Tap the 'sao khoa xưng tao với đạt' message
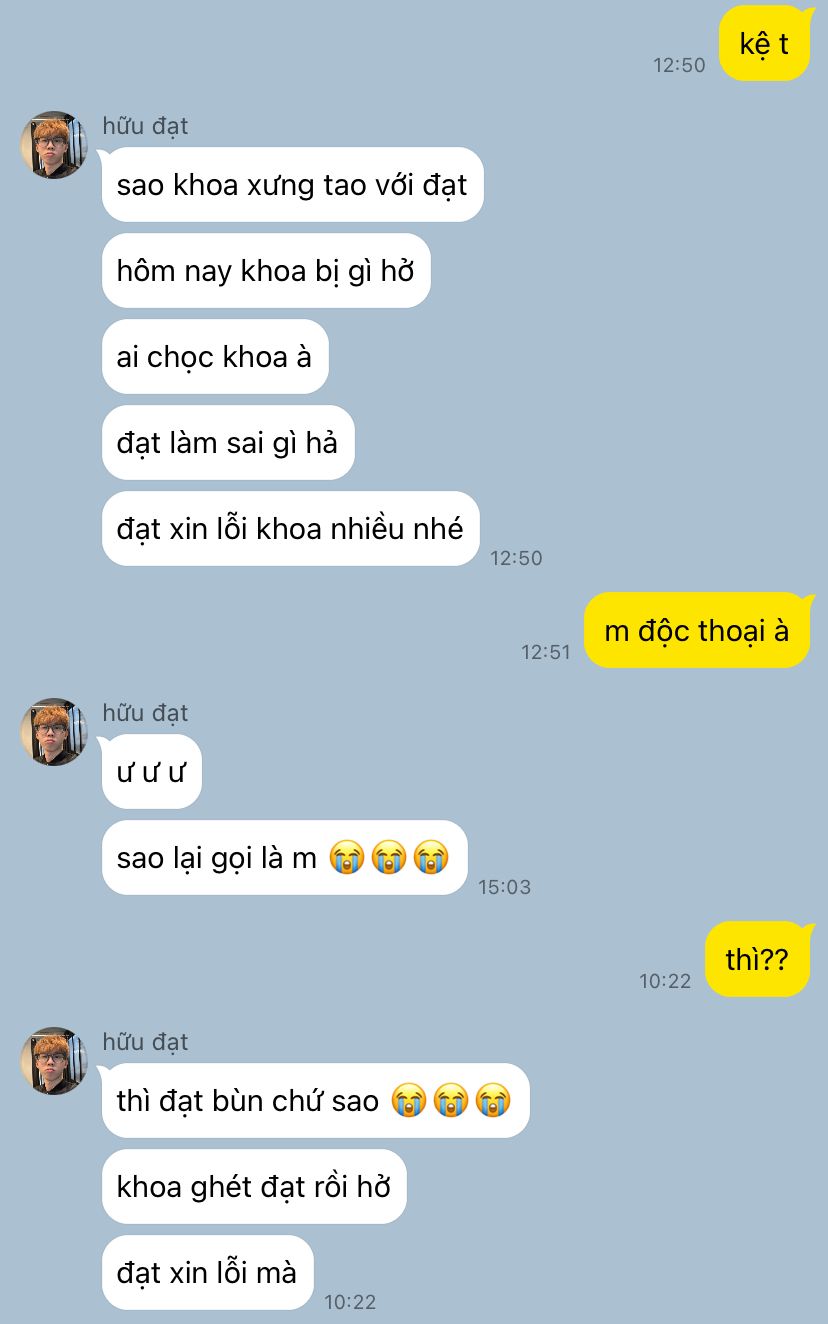 [292, 185]
